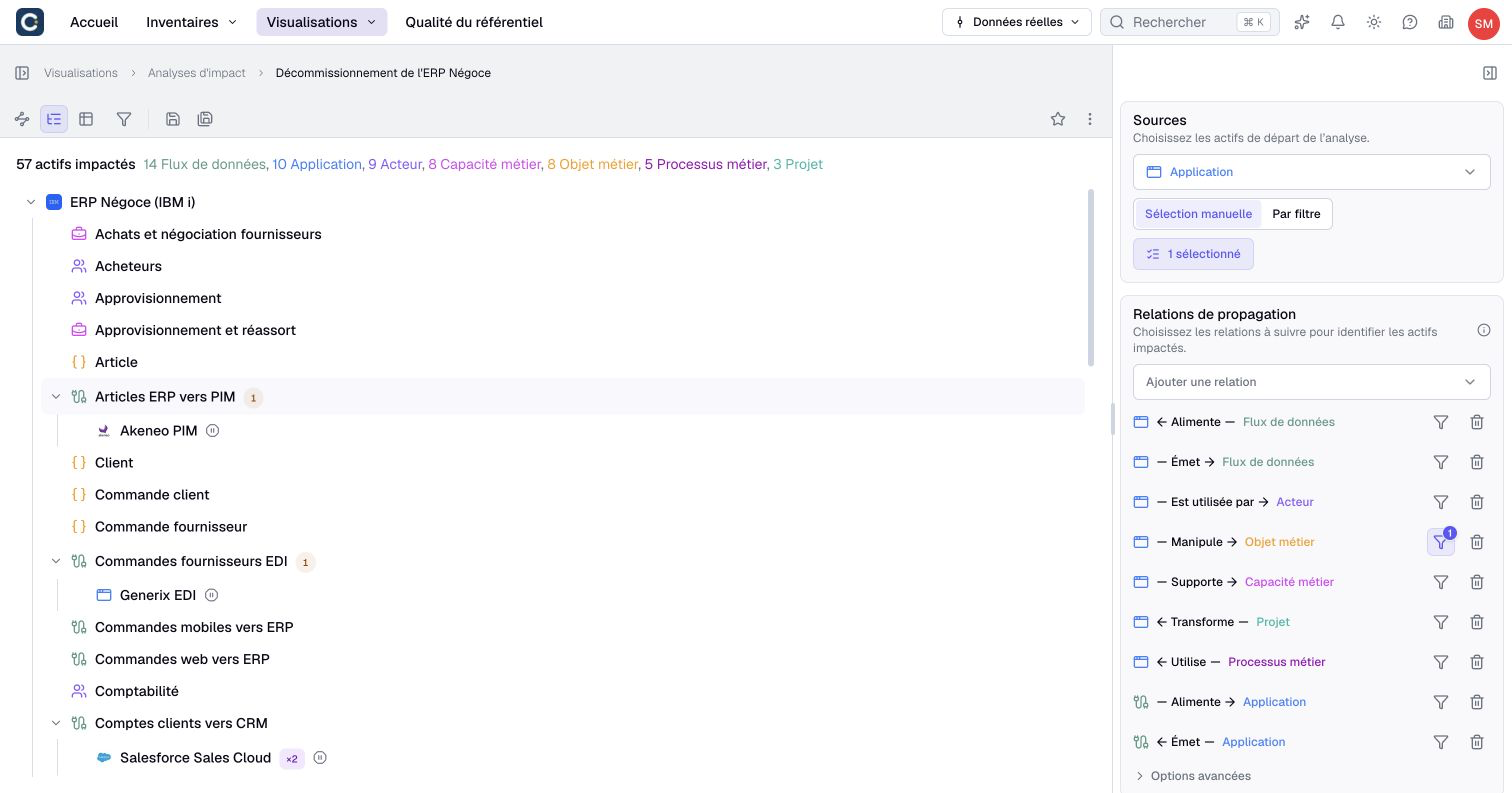Open the SM user avatar menu
Viewport: 1512px width, 793px height.
point(1483,22)
